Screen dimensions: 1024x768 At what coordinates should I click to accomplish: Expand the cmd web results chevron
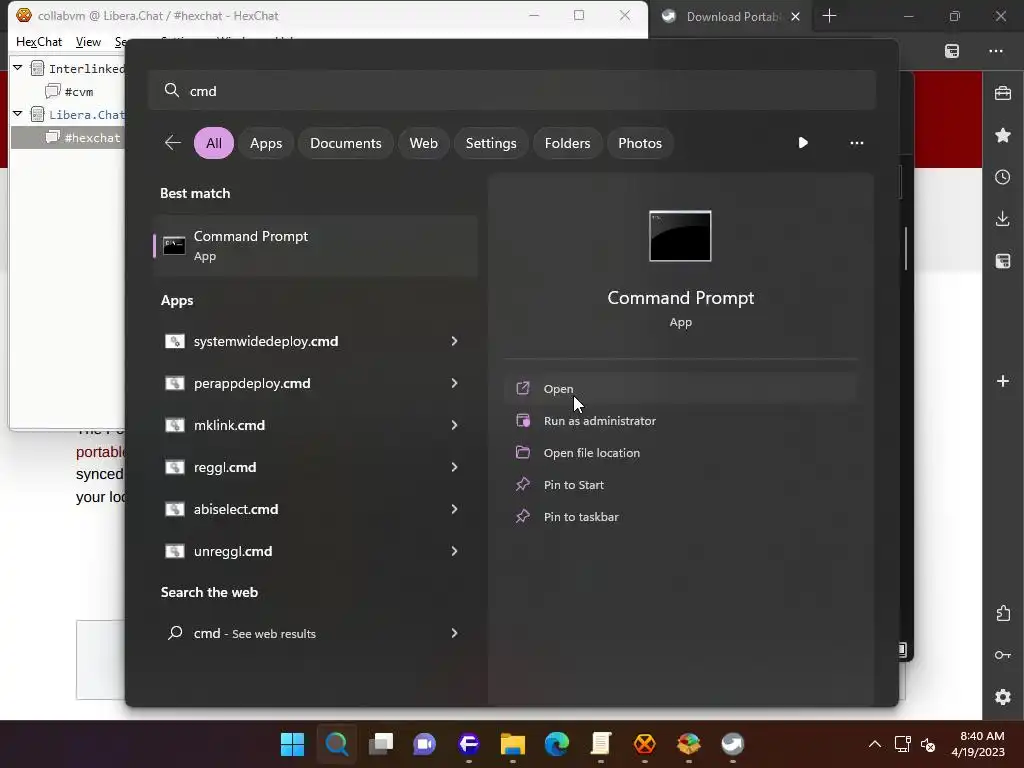454,633
